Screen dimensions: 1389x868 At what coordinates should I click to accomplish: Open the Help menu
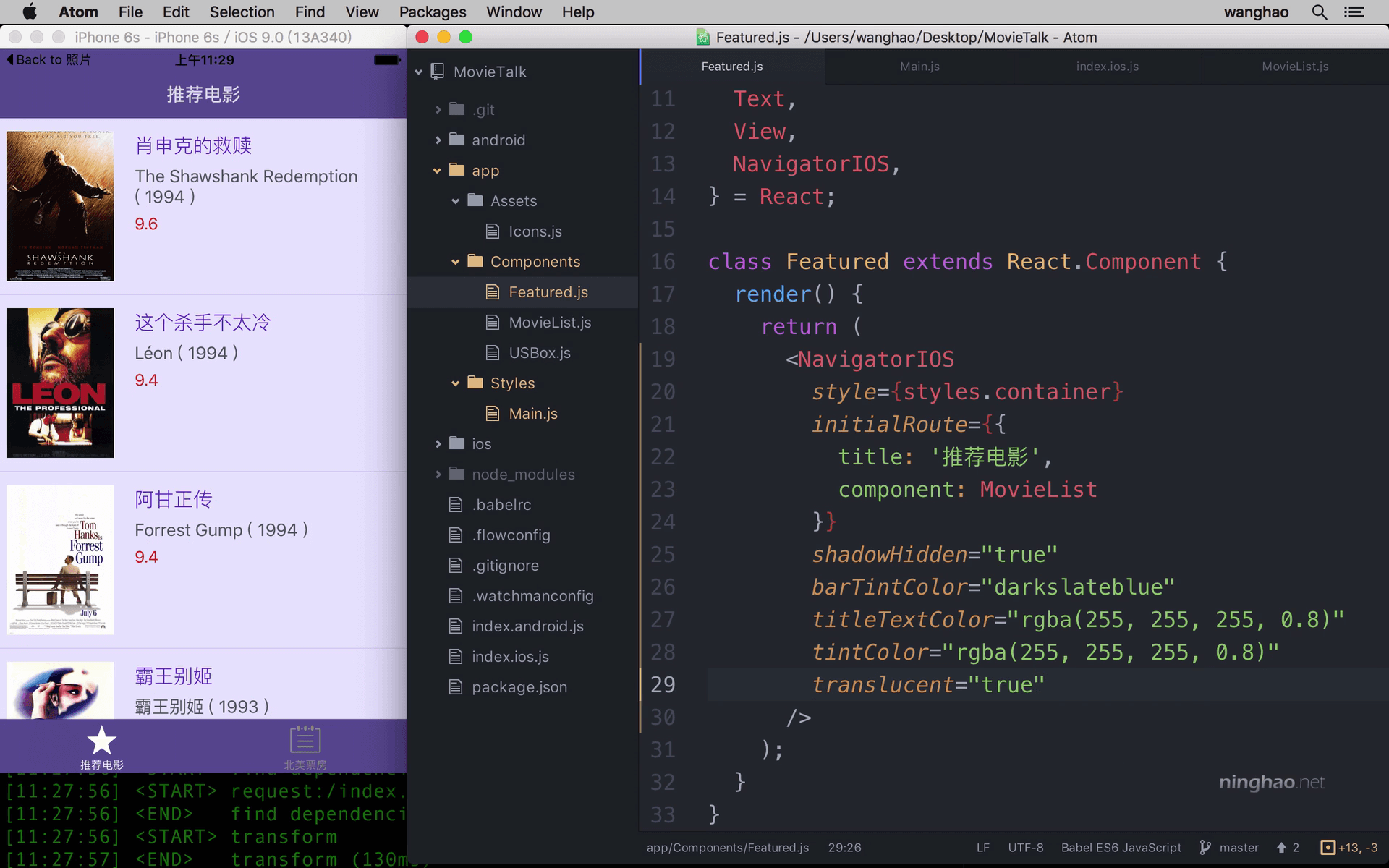578,12
